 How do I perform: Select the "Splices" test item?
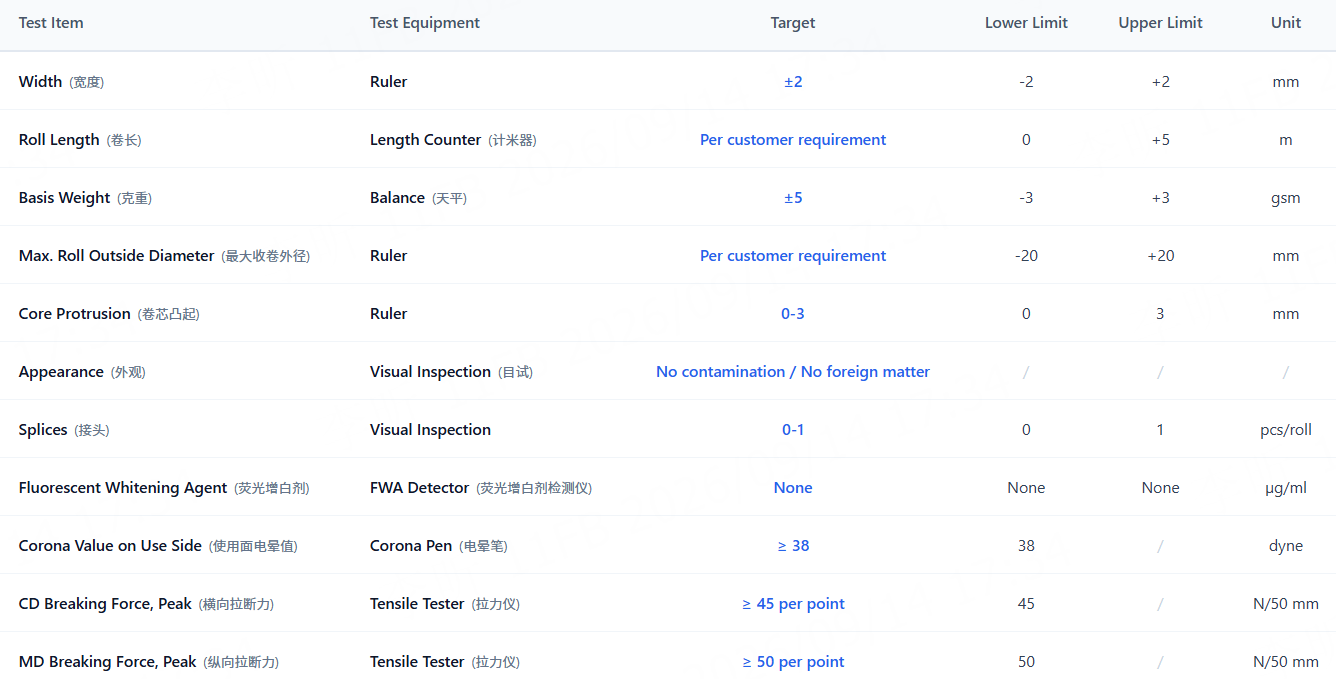64,430
